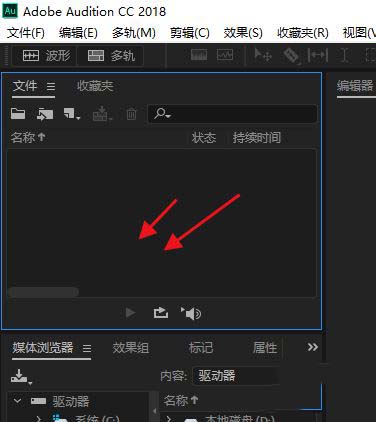The width and height of the screenshot is (376, 422).
Task: Switch to the 标记 tab
Action: 201,348
